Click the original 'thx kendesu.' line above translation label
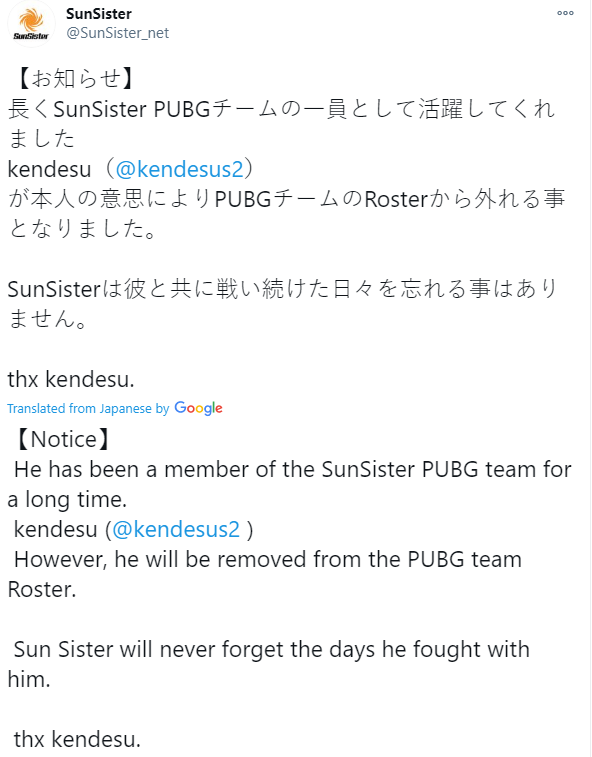592x757 pixels. pos(71,379)
